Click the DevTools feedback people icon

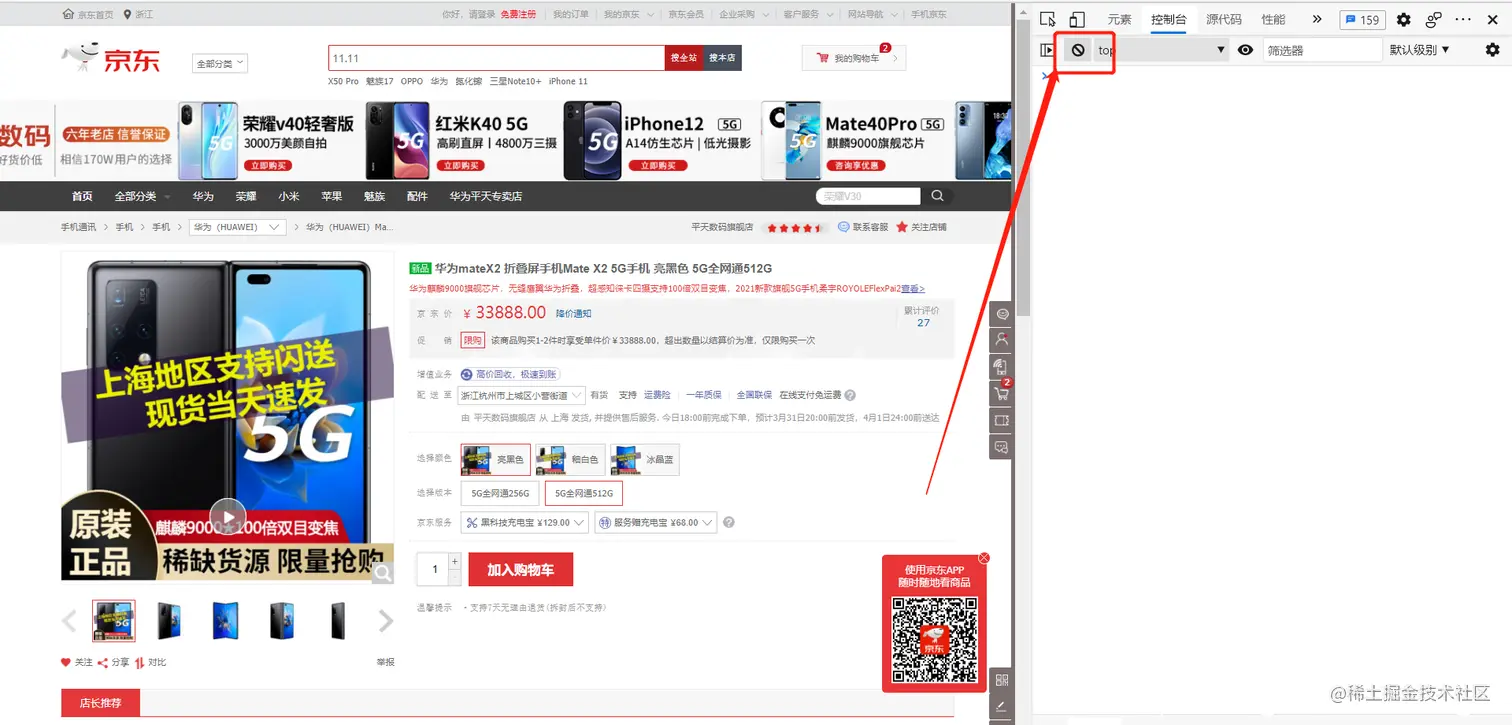tap(1434, 20)
